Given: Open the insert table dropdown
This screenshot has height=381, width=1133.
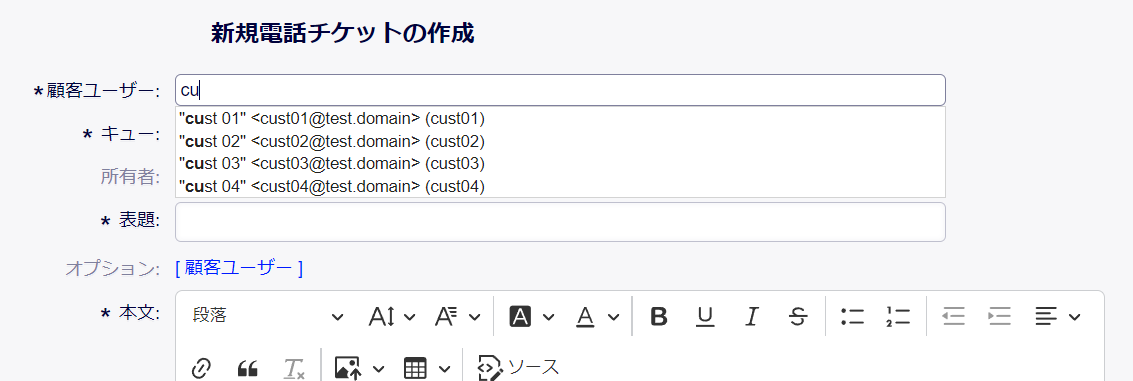Looking at the screenshot, I should click(x=427, y=368).
